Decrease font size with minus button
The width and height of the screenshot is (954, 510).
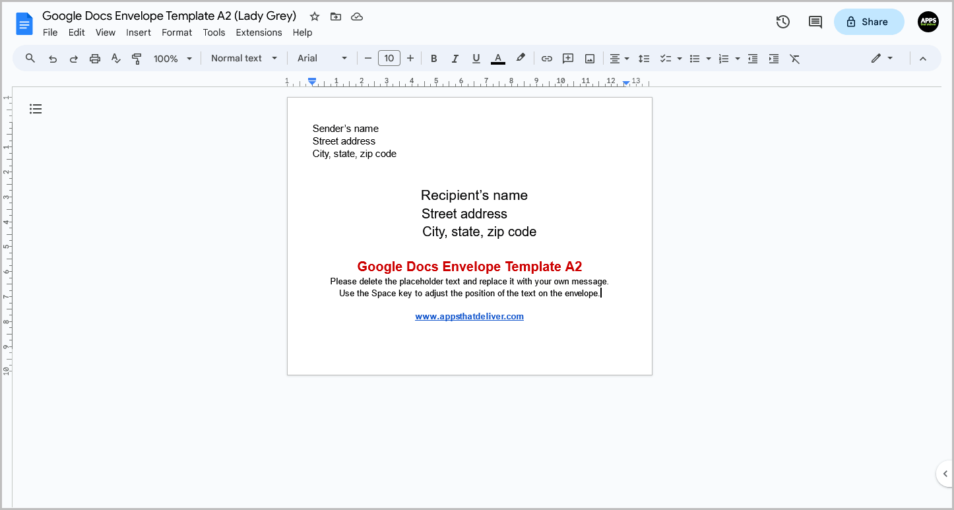point(367,58)
